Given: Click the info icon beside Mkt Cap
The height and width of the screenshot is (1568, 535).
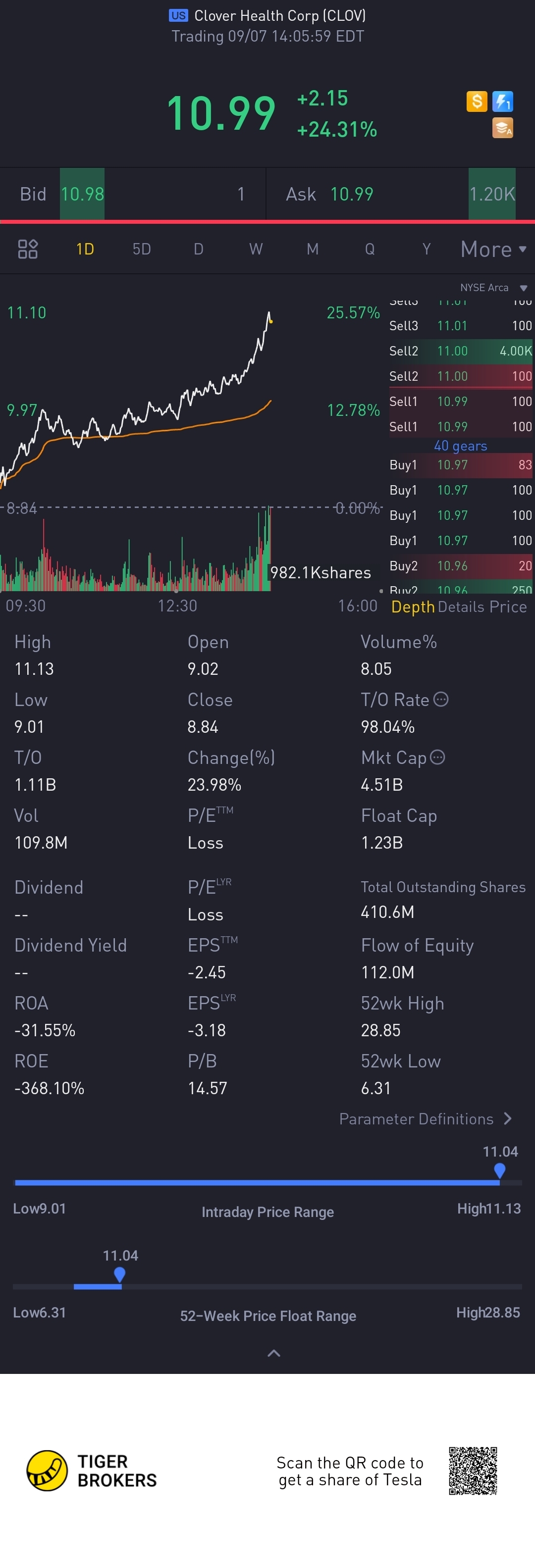Looking at the screenshot, I should tap(437, 757).
